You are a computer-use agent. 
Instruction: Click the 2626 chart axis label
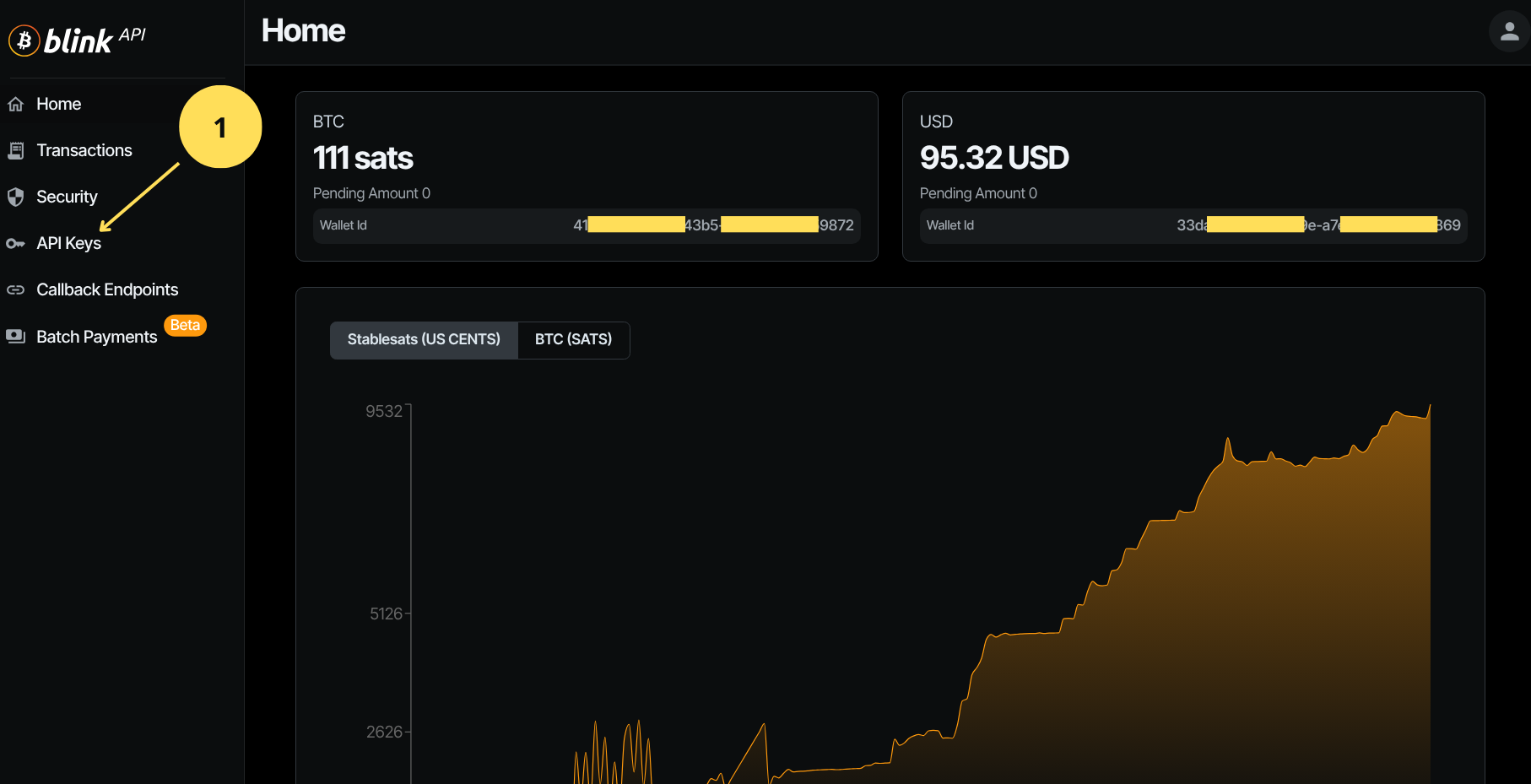coord(384,732)
